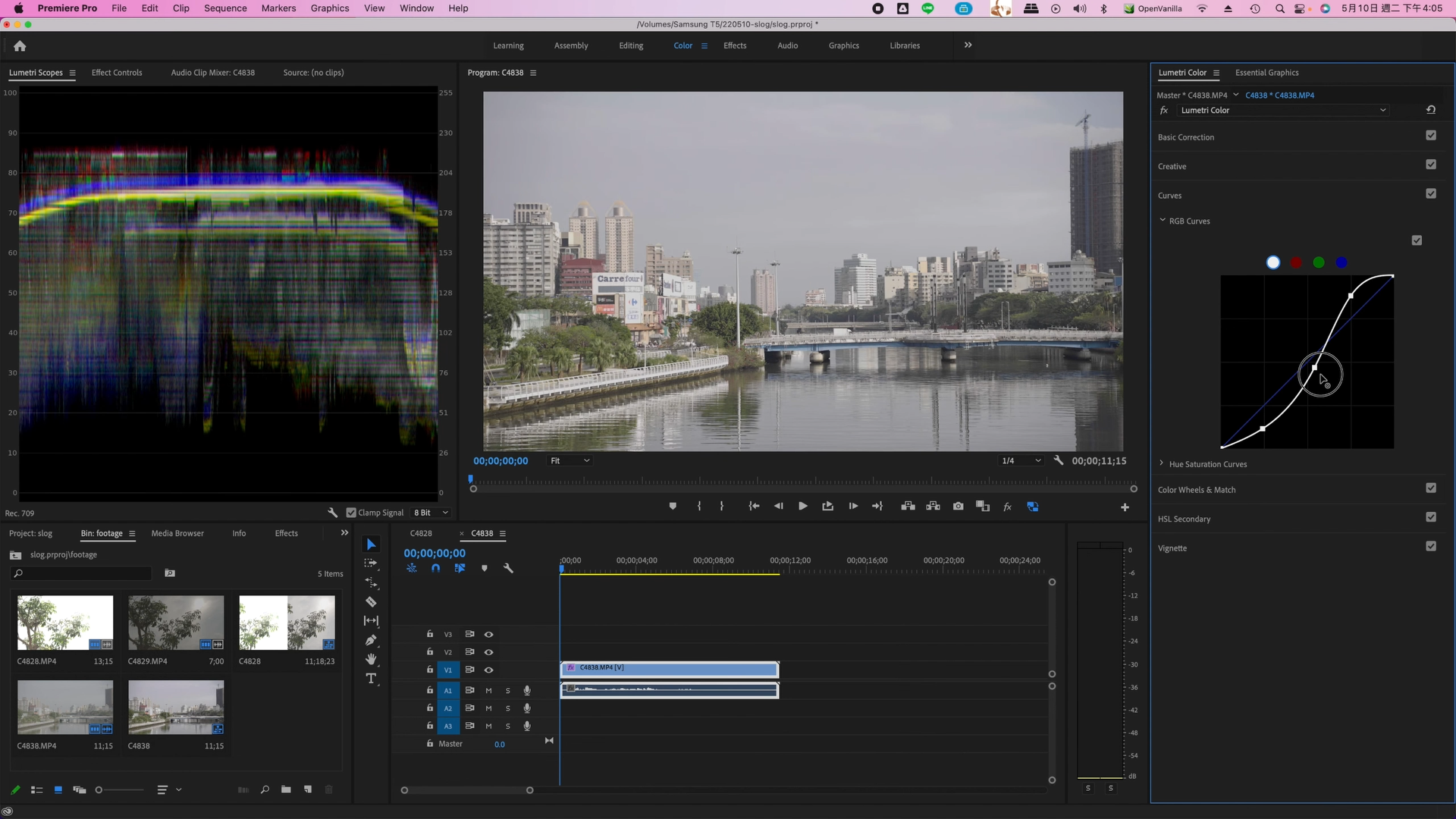Open the Editing workspace
The height and width of the screenshot is (819, 1456).
[631, 45]
